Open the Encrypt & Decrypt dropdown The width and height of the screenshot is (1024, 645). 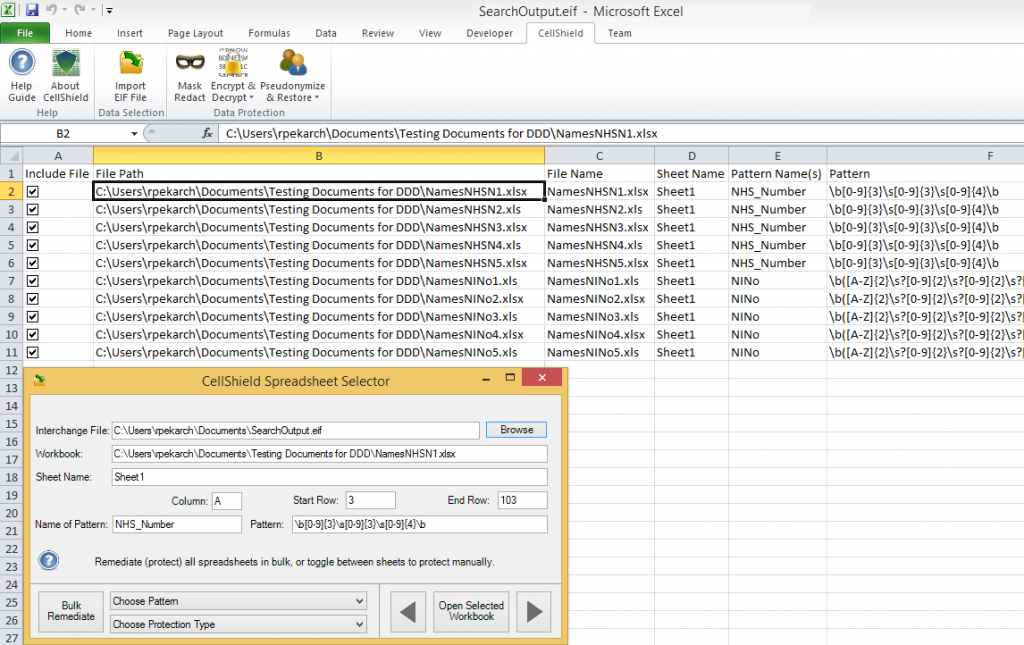pos(233,76)
